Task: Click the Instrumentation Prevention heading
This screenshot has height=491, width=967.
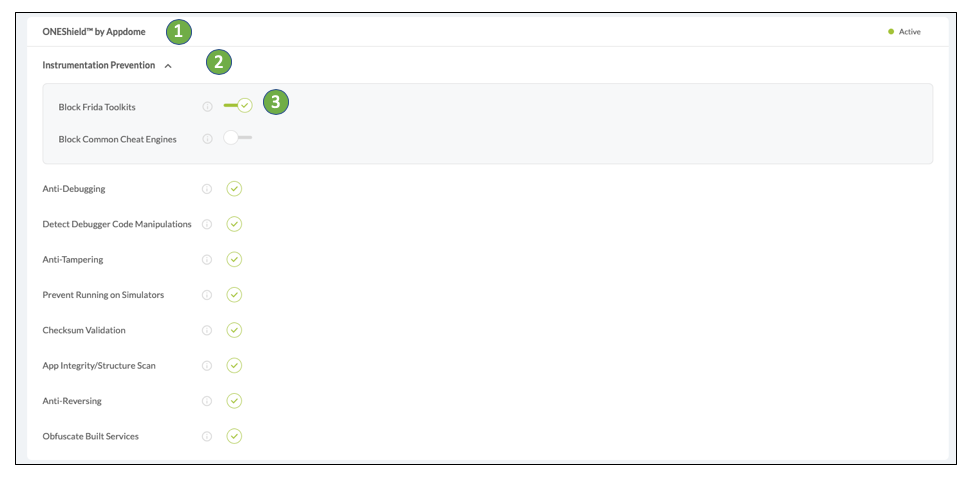Action: (x=99, y=65)
